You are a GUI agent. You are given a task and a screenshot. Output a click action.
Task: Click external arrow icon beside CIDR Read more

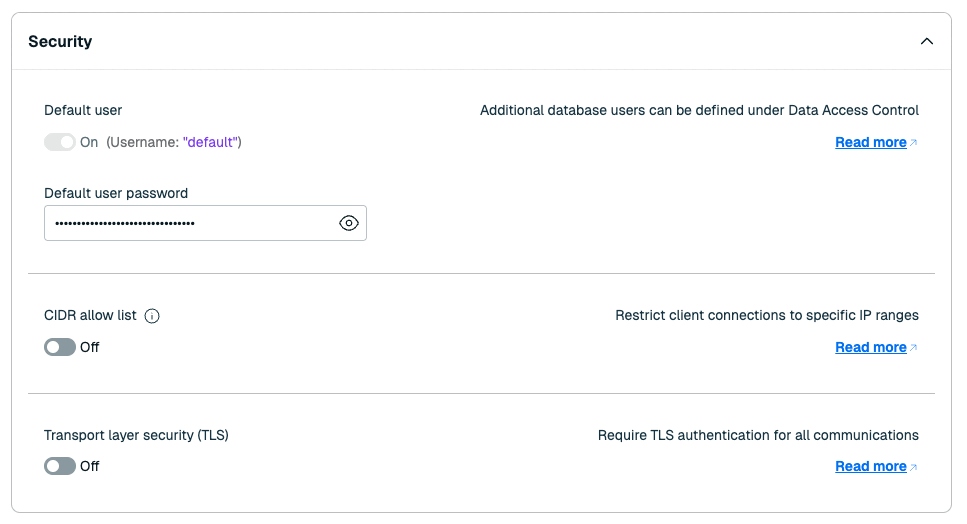click(914, 348)
